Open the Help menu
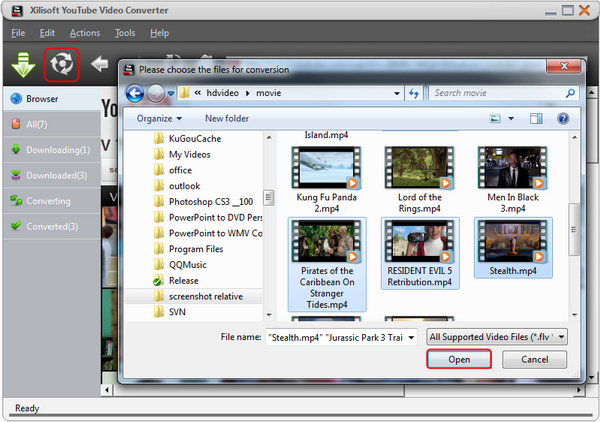This screenshot has width=600, height=422. click(x=159, y=33)
